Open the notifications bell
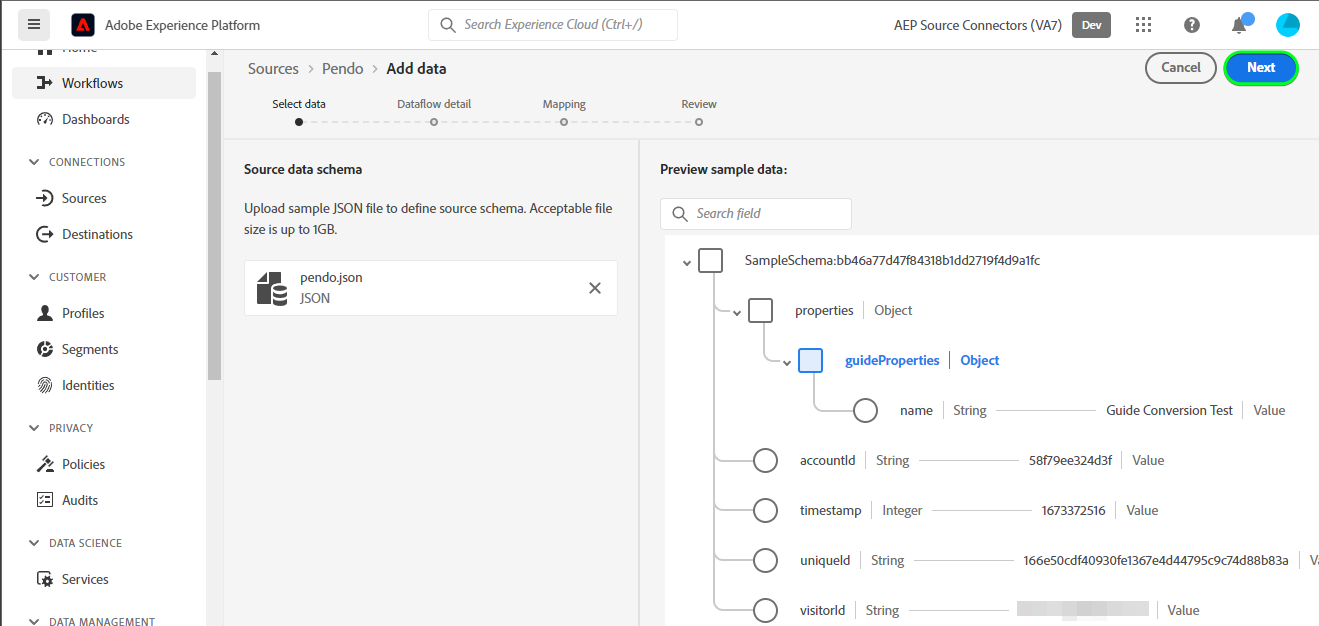 pyautogui.click(x=1239, y=25)
